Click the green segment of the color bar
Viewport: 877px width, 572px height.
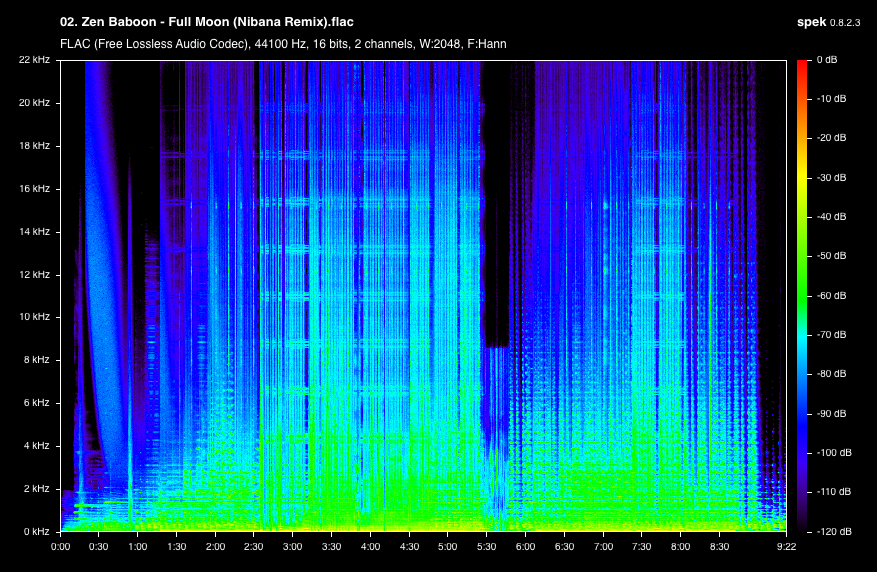tap(802, 274)
